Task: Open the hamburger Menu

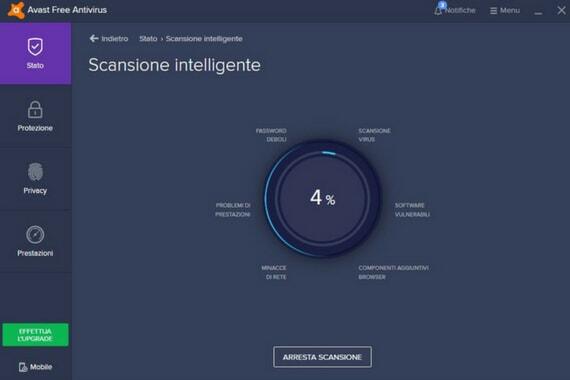Action: 505,11
